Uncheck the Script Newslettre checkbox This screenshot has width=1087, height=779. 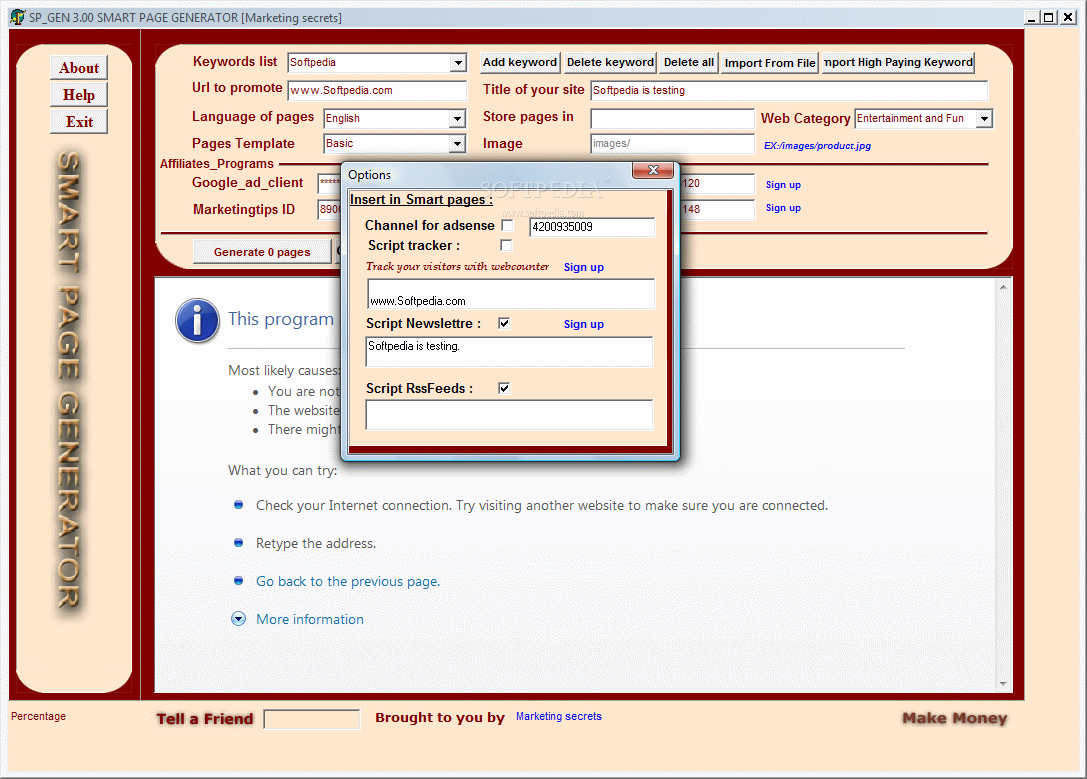pos(504,323)
